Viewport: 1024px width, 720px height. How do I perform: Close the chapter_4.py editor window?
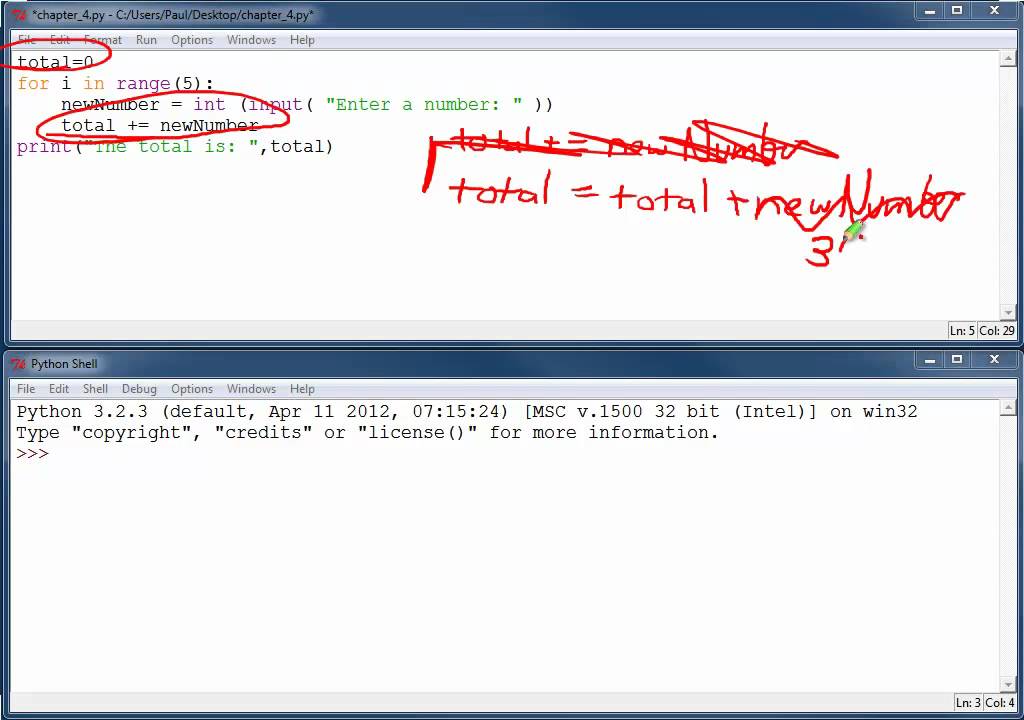point(995,11)
